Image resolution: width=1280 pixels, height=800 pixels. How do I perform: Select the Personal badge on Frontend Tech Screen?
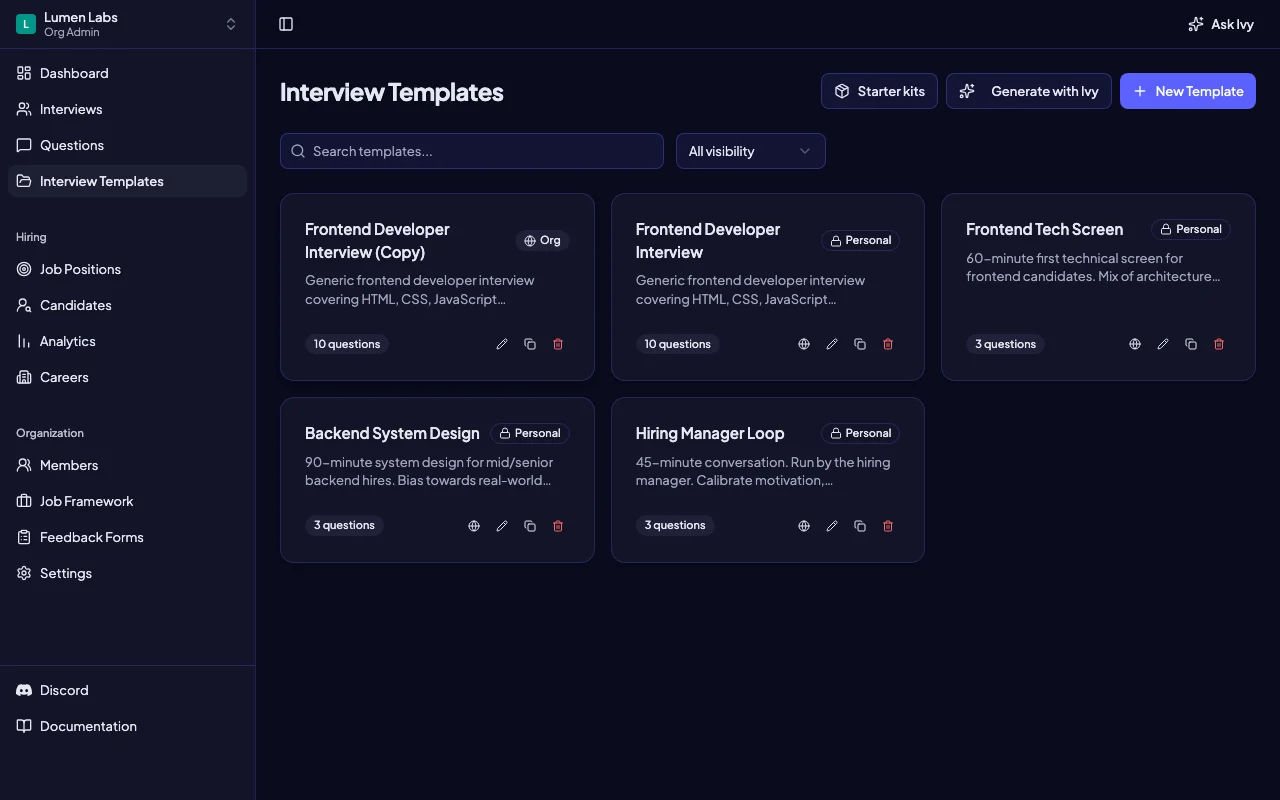pos(1191,229)
